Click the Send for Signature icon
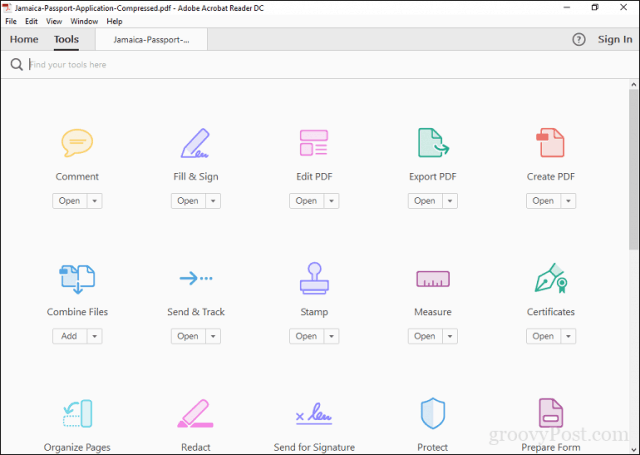Screen dimensions: 640x455 click(x=314, y=413)
